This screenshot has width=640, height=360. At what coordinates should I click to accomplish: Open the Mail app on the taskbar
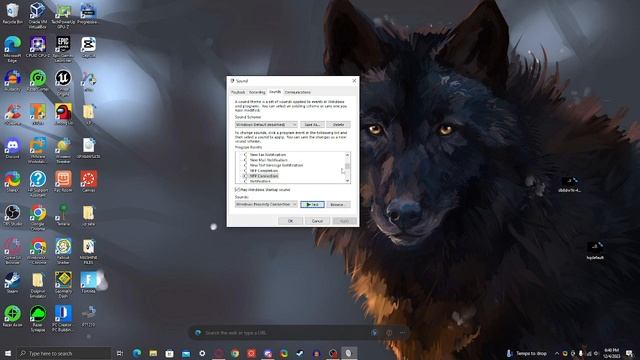(186, 353)
